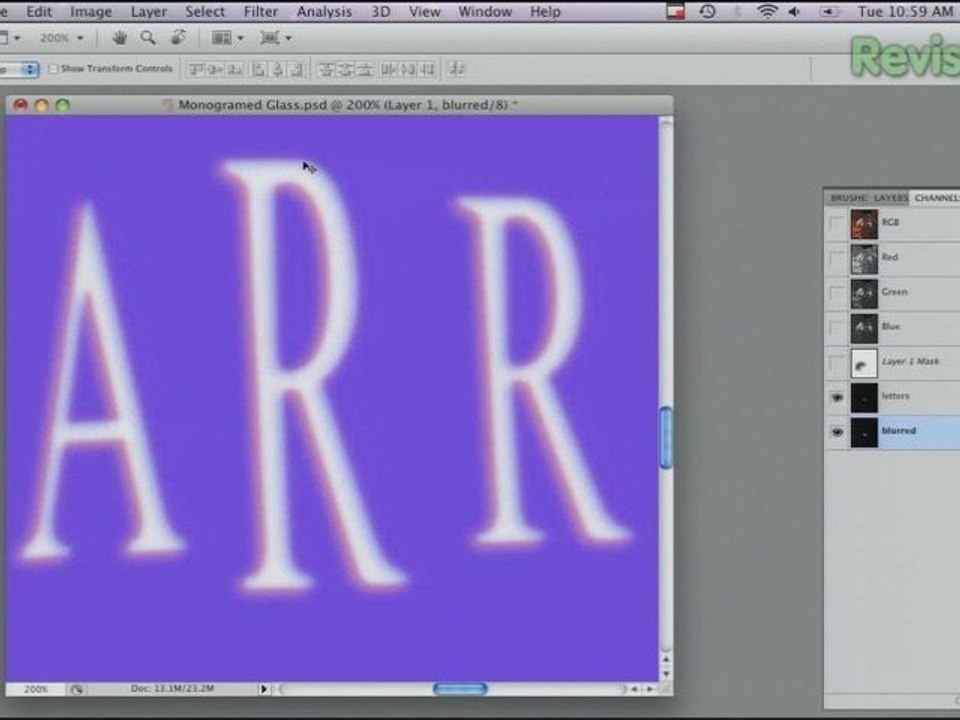Click the Screen Mode icon
Image resolution: width=960 pixels, height=720 pixels.
(x=269, y=38)
